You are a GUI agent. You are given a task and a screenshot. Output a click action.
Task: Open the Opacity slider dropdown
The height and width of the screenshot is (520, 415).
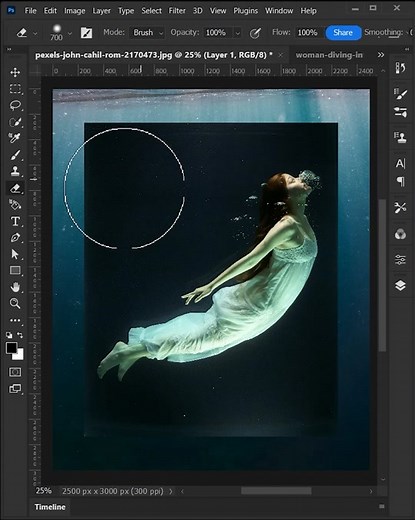click(238, 33)
